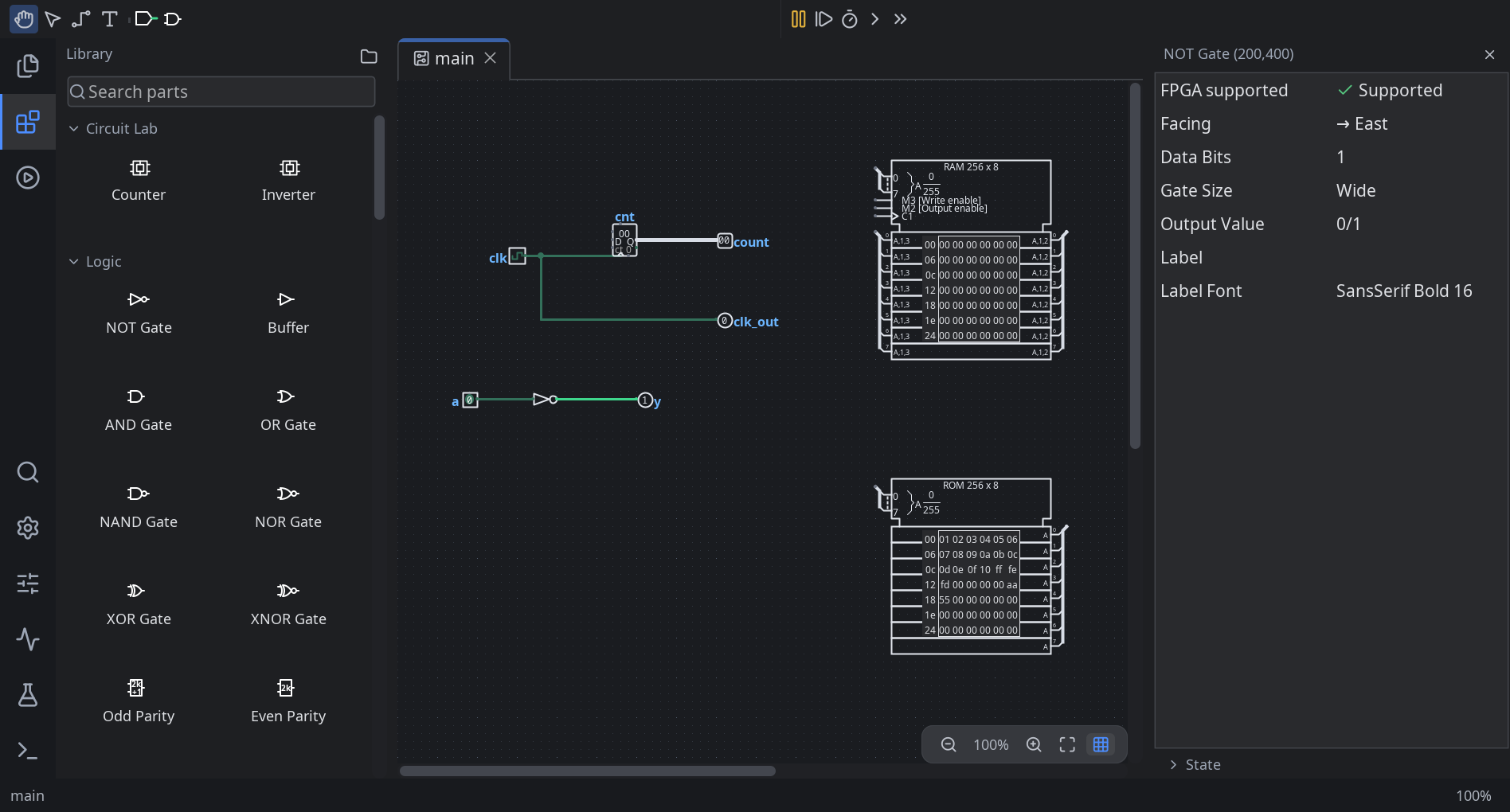Select the XNOR Gate part
The width and height of the screenshot is (1510, 812).
point(288,604)
